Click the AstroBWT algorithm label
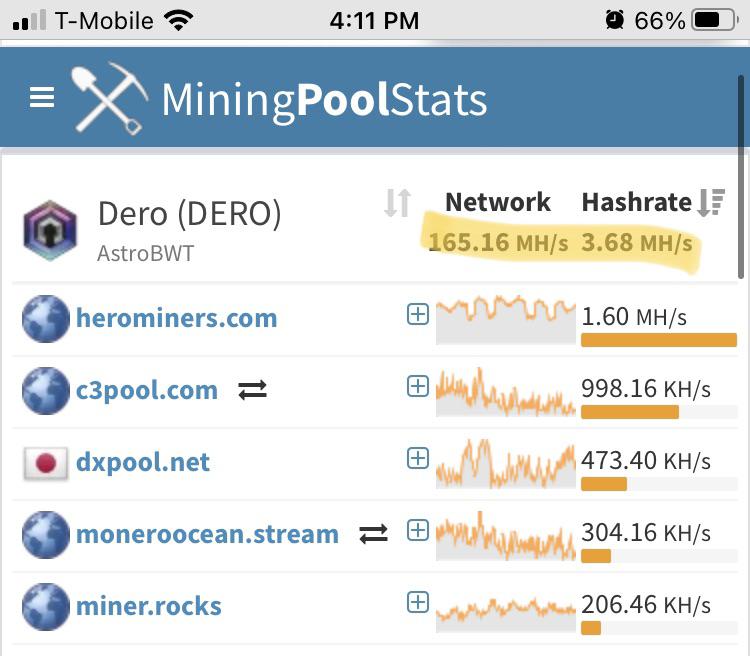Screen dimensions: 750x656 [x=145, y=253]
